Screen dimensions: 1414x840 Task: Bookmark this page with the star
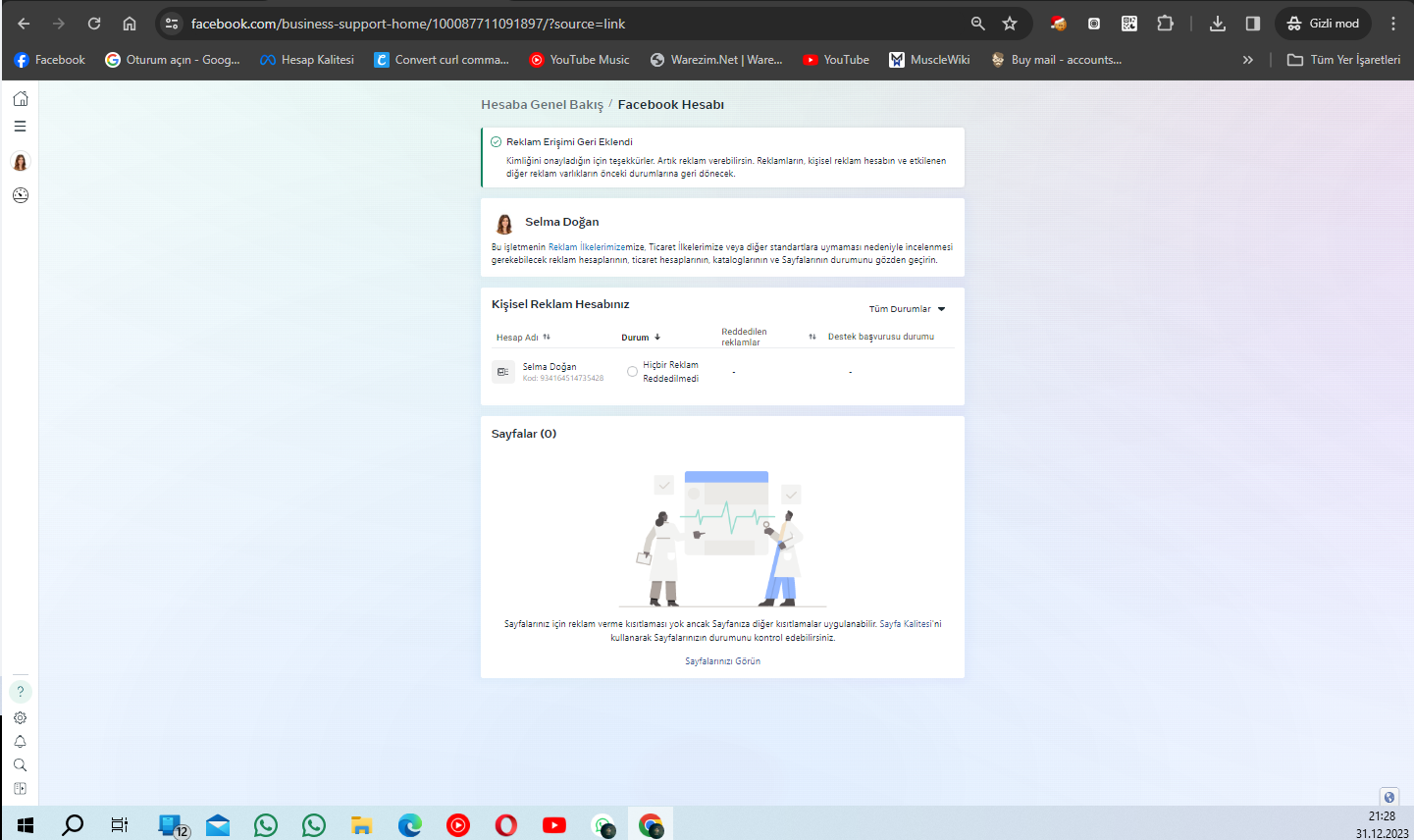1010,24
